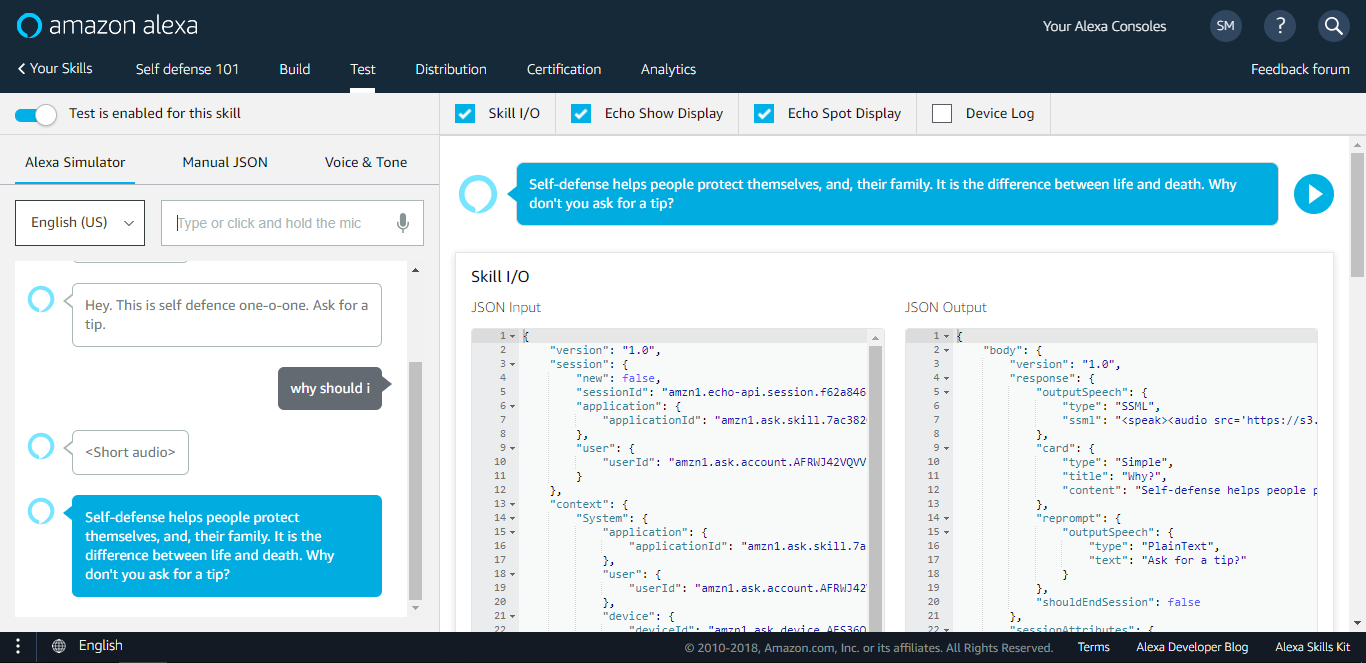The height and width of the screenshot is (663, 1366).
Task: Select the Test tab
Action: (x=363, y=69)
